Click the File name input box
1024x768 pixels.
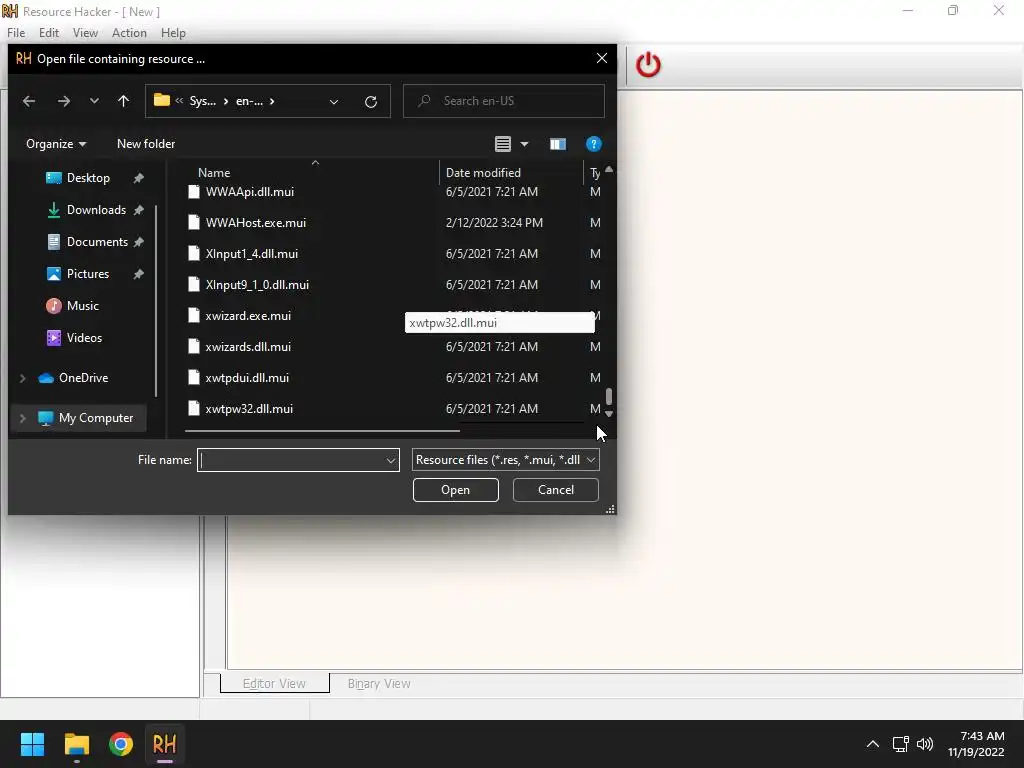tap(291, 460)
